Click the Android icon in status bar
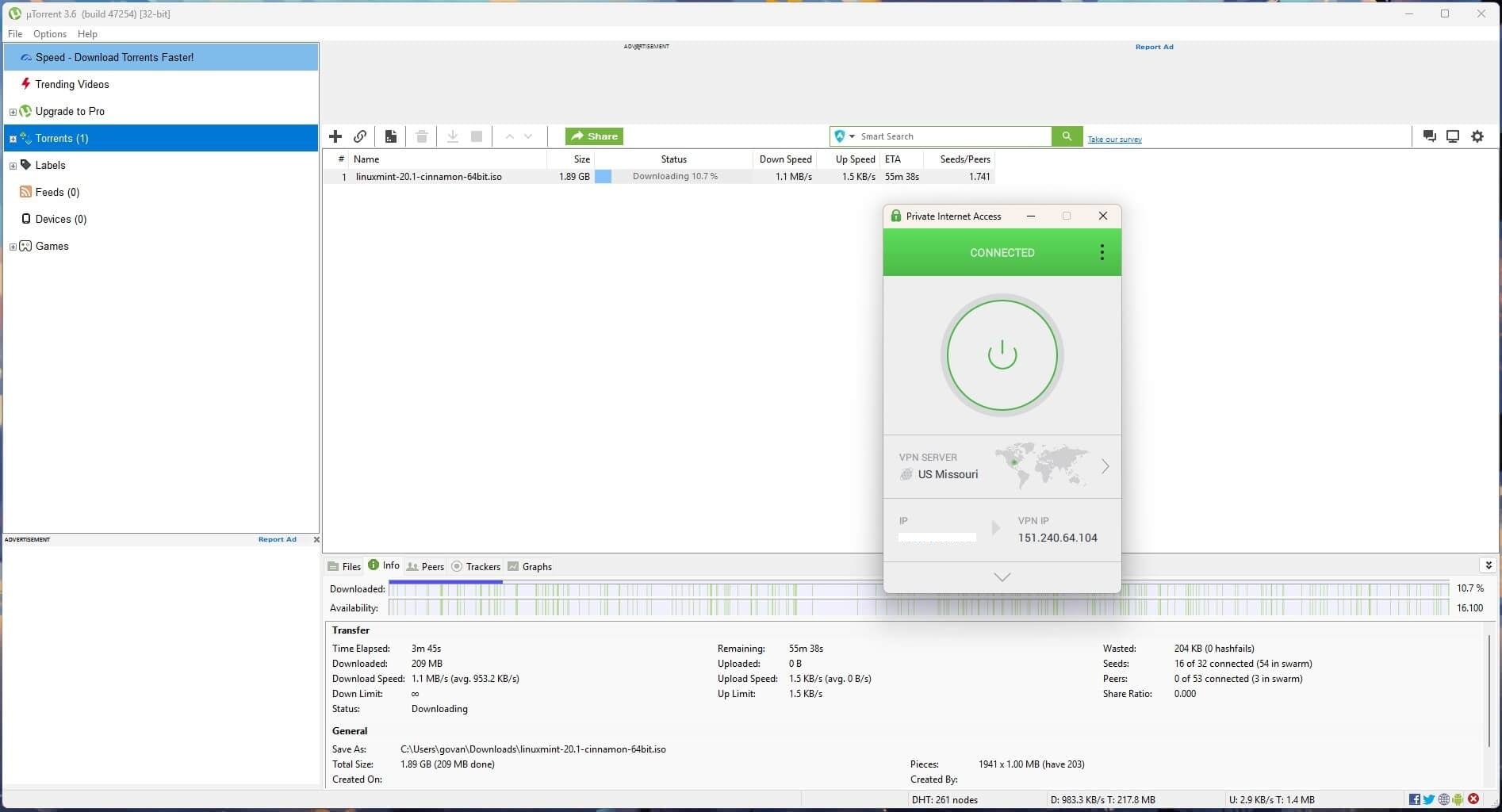Image resolution: width=1502 pixels, height=812 pixels. [x=1458, y=799]
